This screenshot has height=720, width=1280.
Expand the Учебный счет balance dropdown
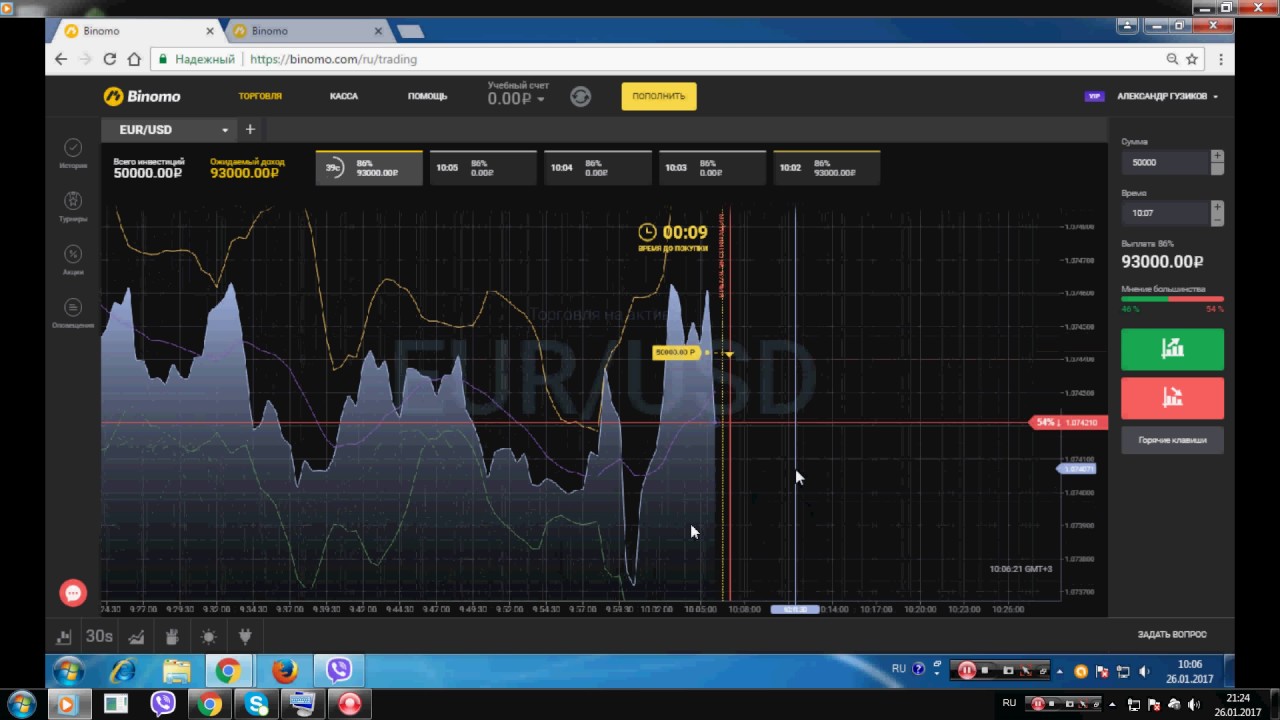tap(541, 99)
